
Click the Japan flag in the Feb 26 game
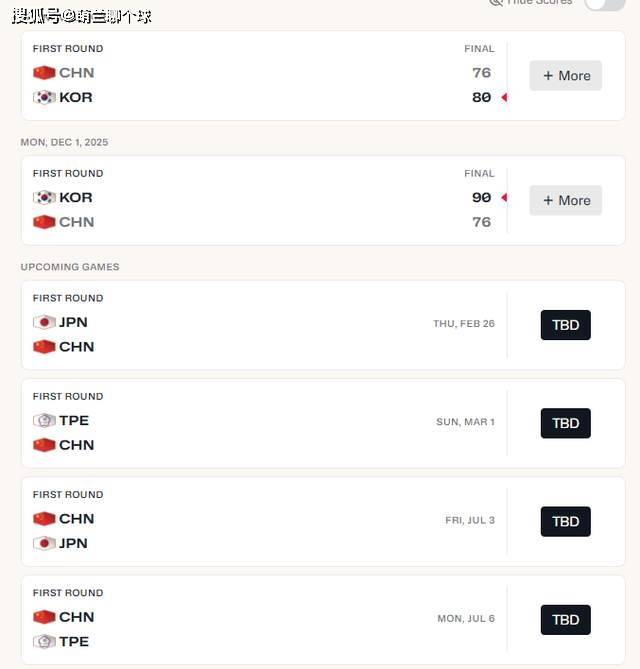(x=44, y=322)
